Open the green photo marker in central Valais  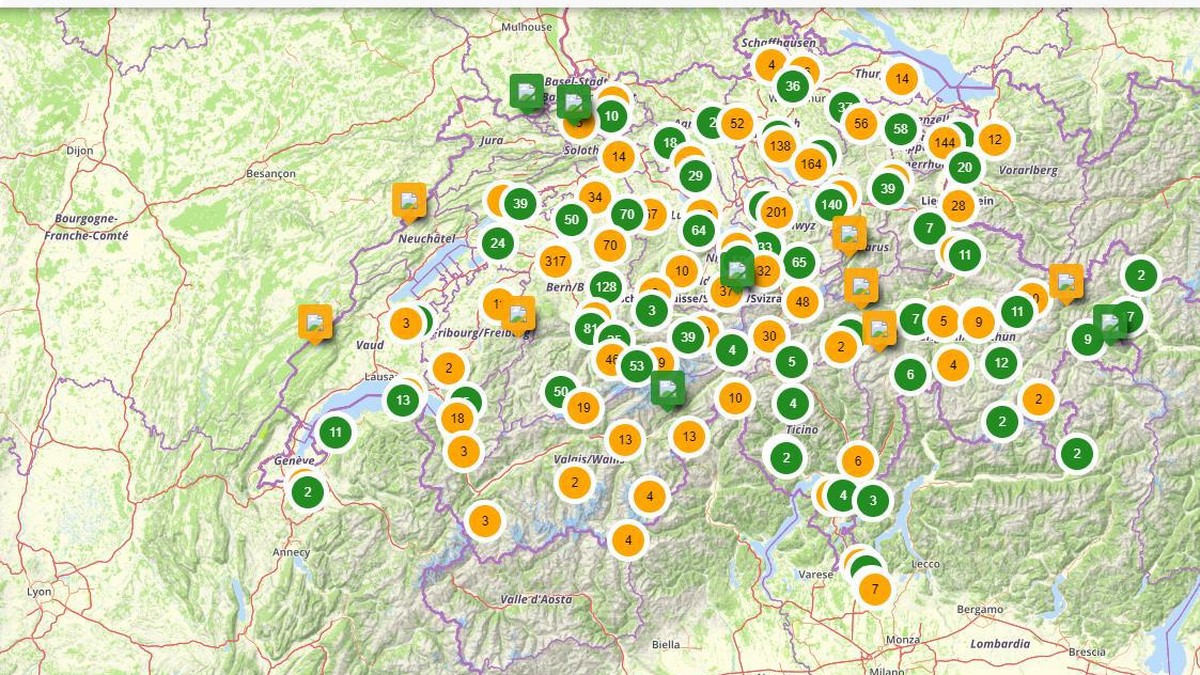click(668, 388)
